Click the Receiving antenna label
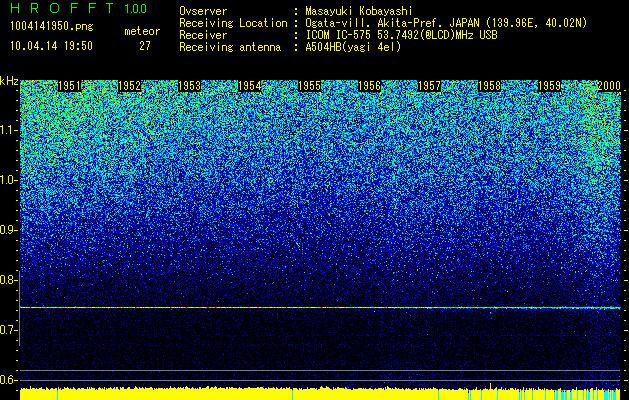Image resolution: width=629 pixels, height=400 pixels. [x=230, y=47]
